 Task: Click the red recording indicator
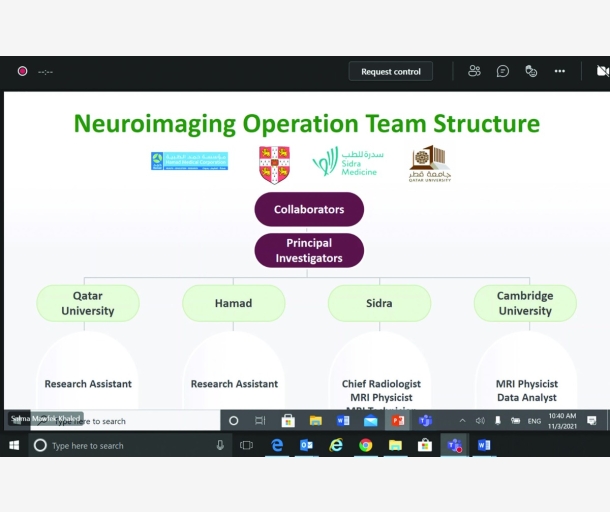22,71
